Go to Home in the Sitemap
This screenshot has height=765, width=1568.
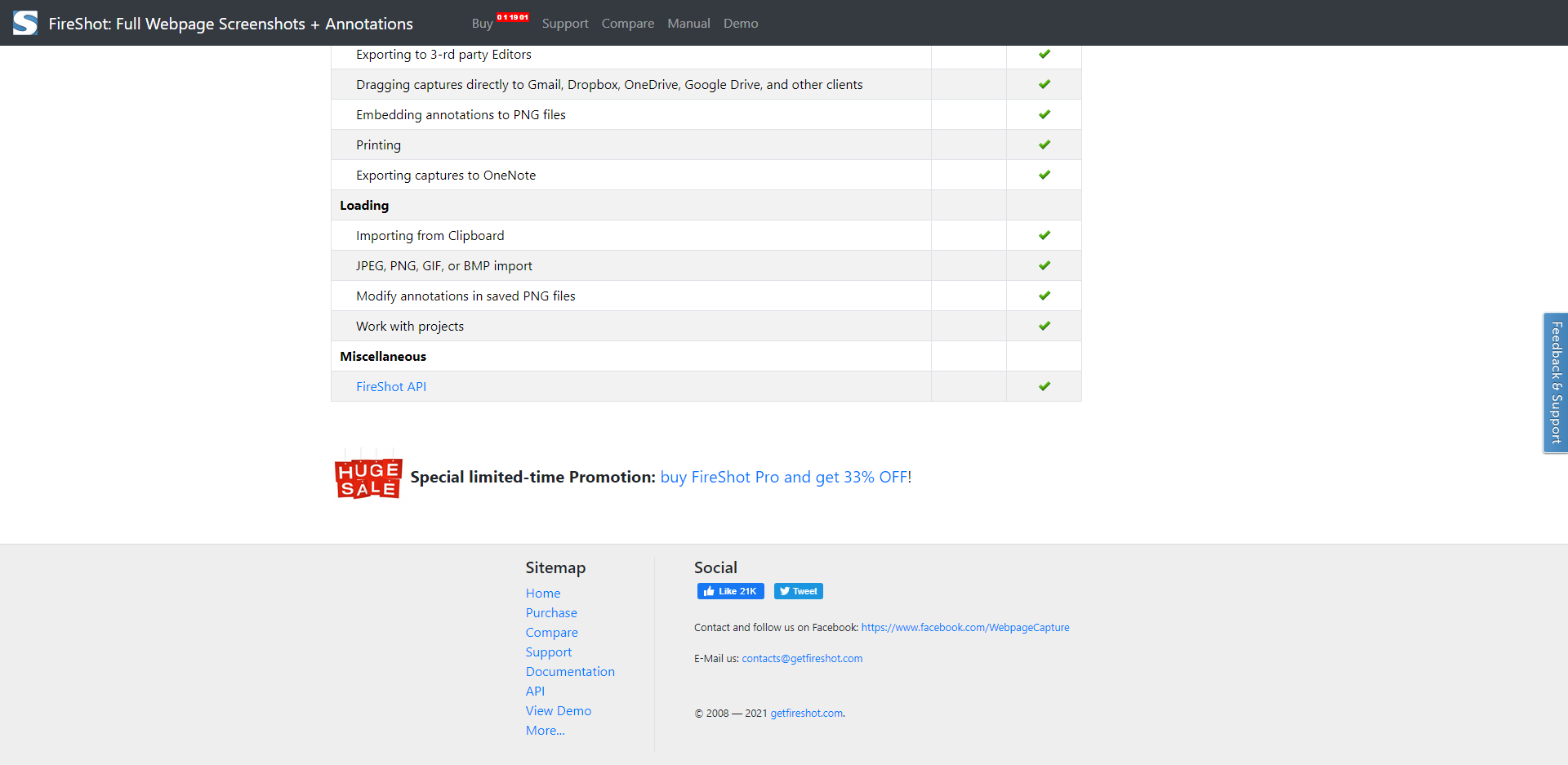(x=543, y=594)
